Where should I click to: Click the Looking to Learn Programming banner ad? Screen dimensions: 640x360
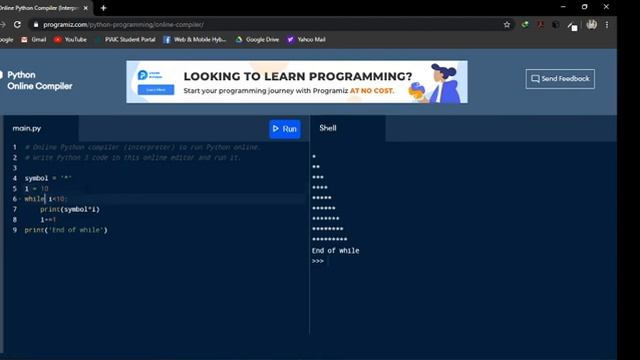pos(297,82)
